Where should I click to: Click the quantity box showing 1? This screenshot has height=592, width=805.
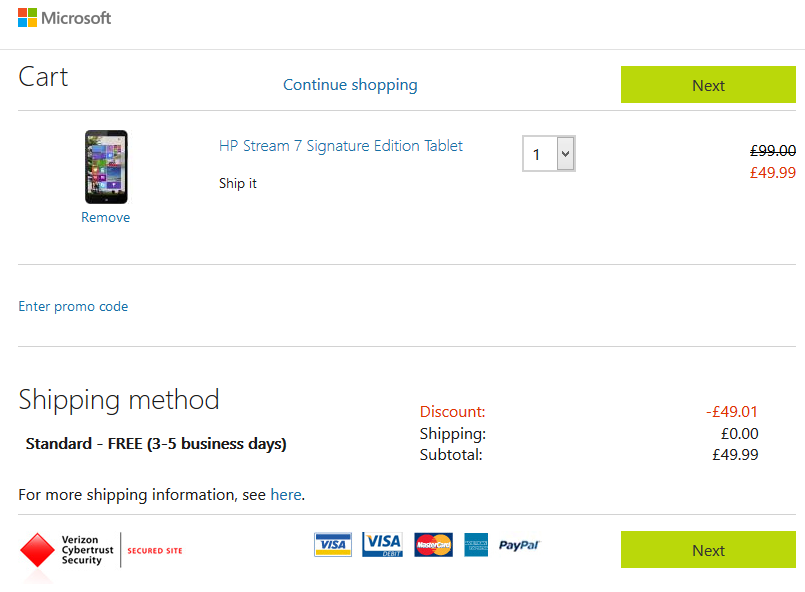(x=549, y=154)
